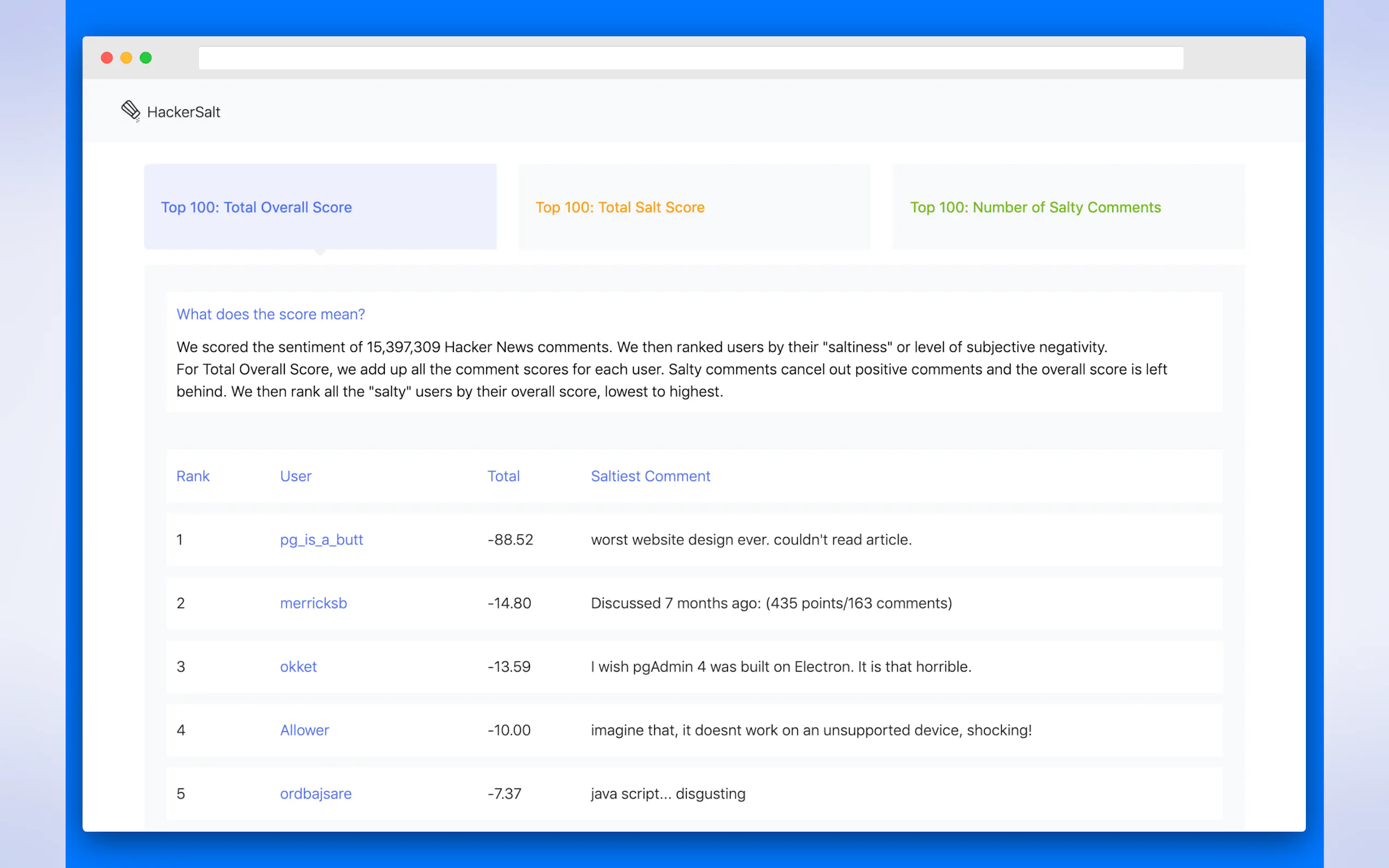Open user merricksb profile link
Screen dimensions: 1389x868
313,603
